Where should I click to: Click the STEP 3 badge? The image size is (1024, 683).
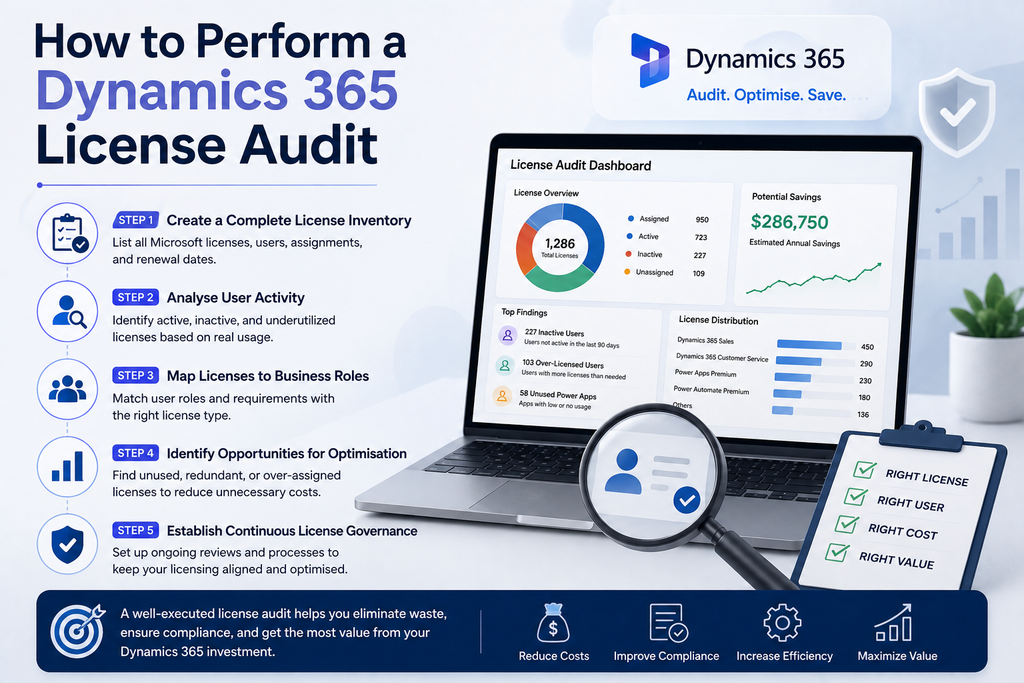click(135, 375)
